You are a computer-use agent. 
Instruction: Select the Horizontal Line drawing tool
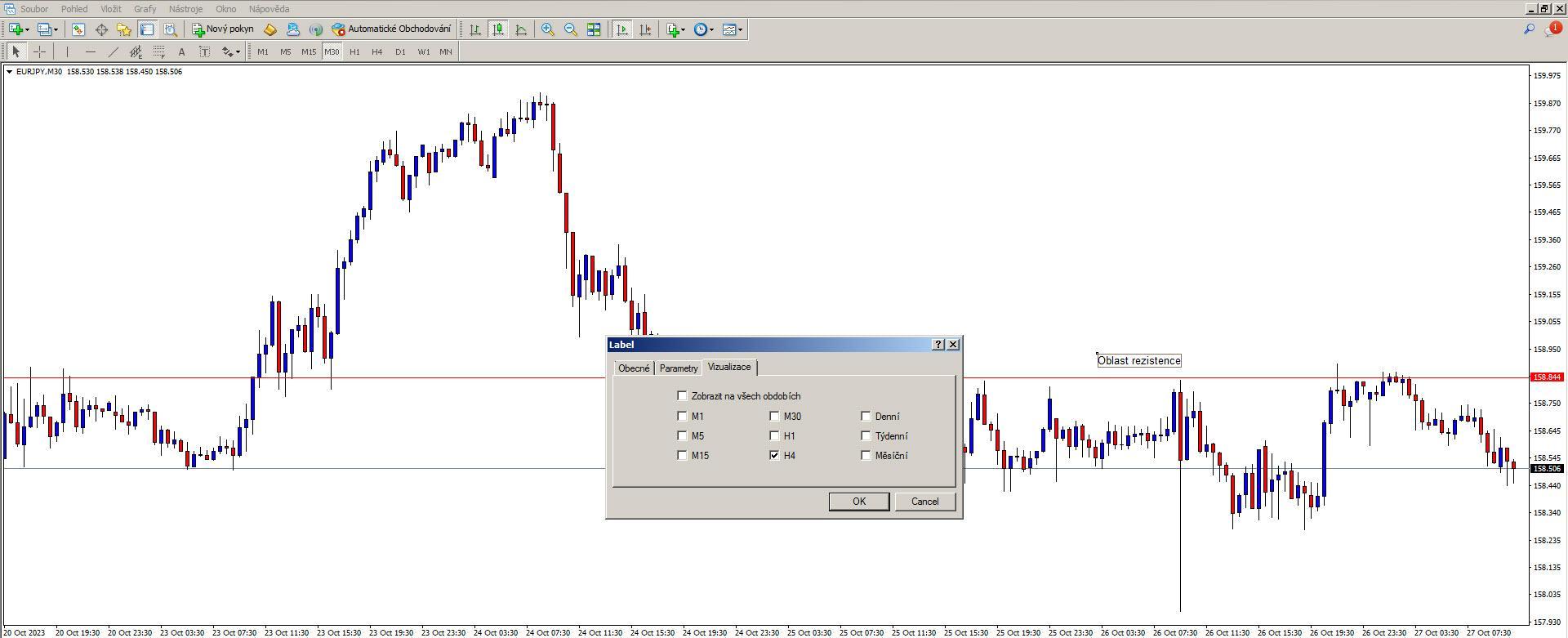90,51
